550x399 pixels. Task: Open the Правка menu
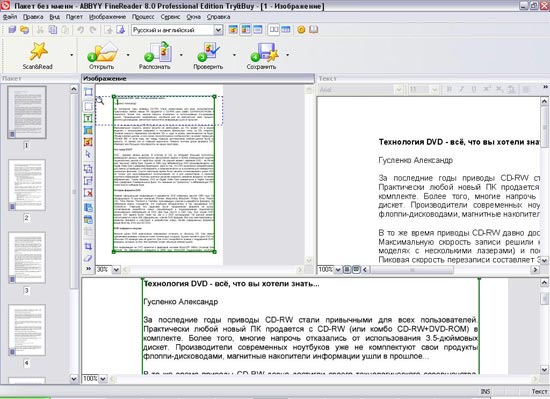pyautogui.click(x=33, y=17)
